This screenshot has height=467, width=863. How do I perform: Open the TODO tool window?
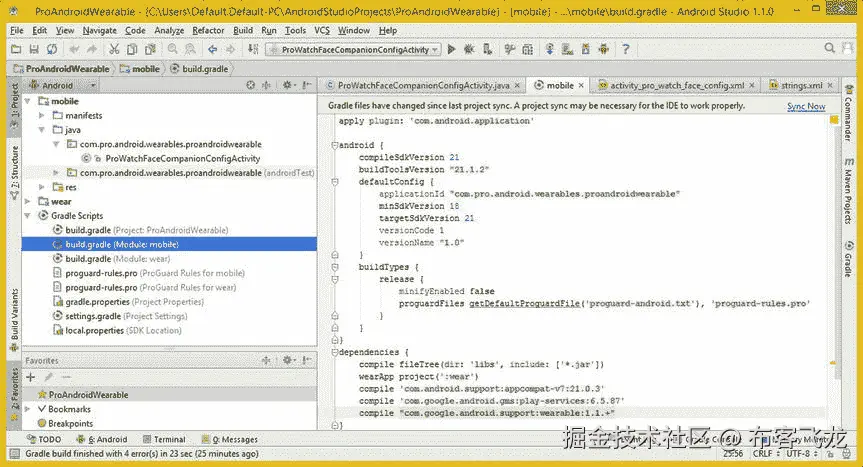(x=44, y=439)
